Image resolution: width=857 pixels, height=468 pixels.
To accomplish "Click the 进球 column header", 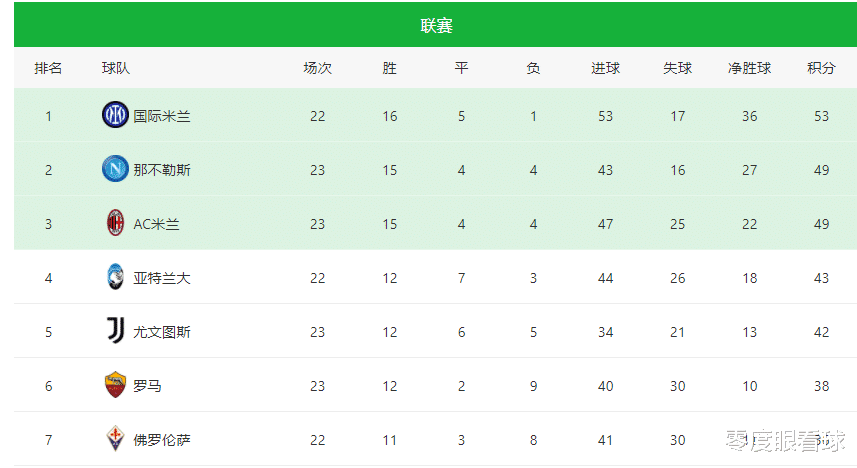I will click(x=605, y=68).
